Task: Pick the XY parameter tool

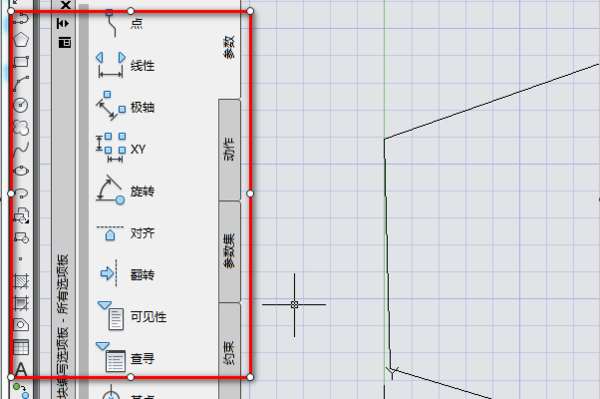Action: [122, 149]
